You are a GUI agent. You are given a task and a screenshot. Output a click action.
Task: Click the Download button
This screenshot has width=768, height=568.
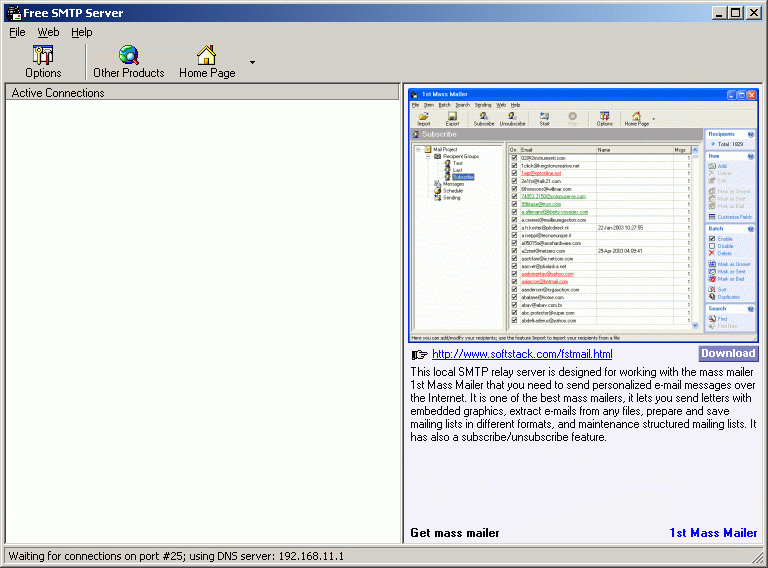pos(728,353)
